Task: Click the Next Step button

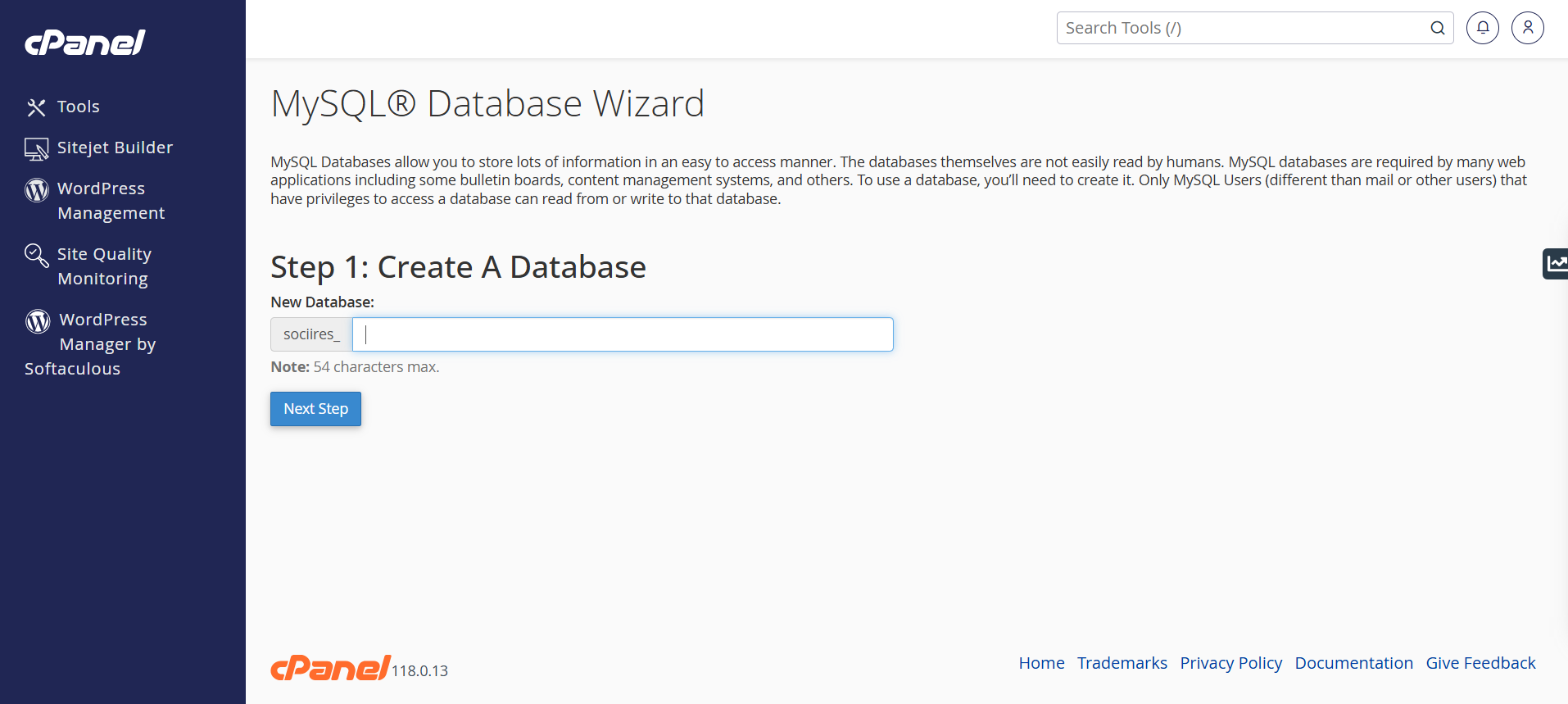Action: (x=315, y=409)
